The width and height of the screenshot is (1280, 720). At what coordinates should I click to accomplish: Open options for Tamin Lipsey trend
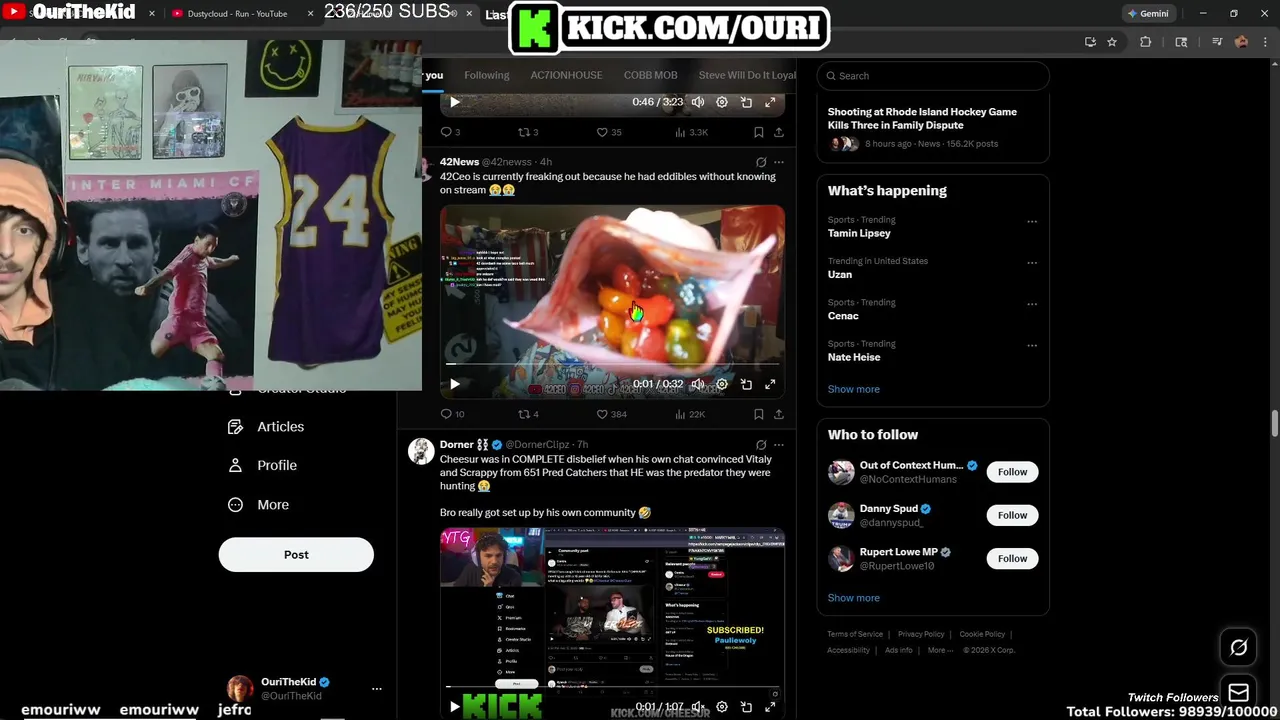tap(1032, 222)
